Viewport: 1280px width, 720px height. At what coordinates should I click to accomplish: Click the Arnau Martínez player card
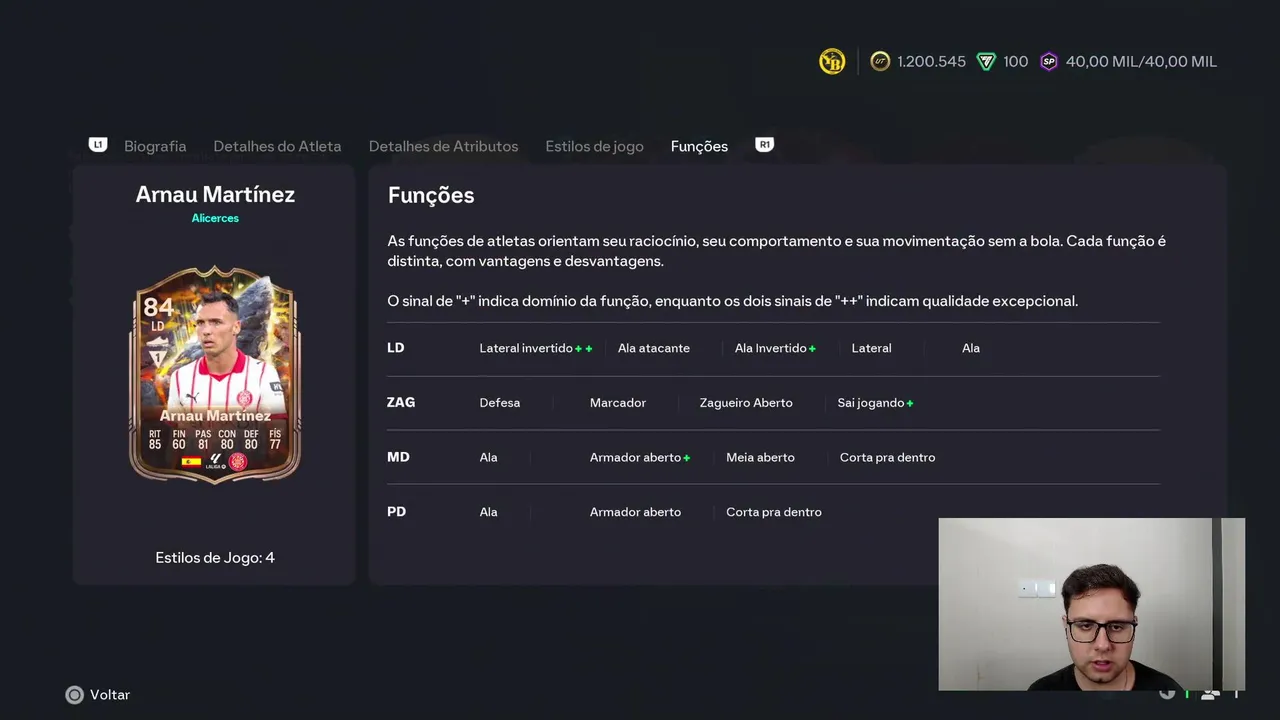pos(215,374)
